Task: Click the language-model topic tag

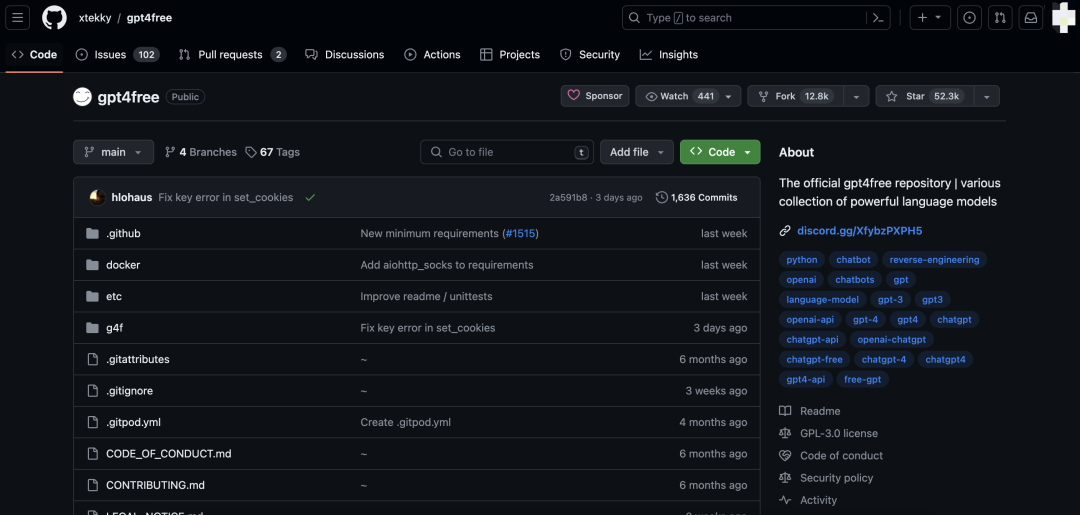Action: pyautogui.click(x=822, y=299)
